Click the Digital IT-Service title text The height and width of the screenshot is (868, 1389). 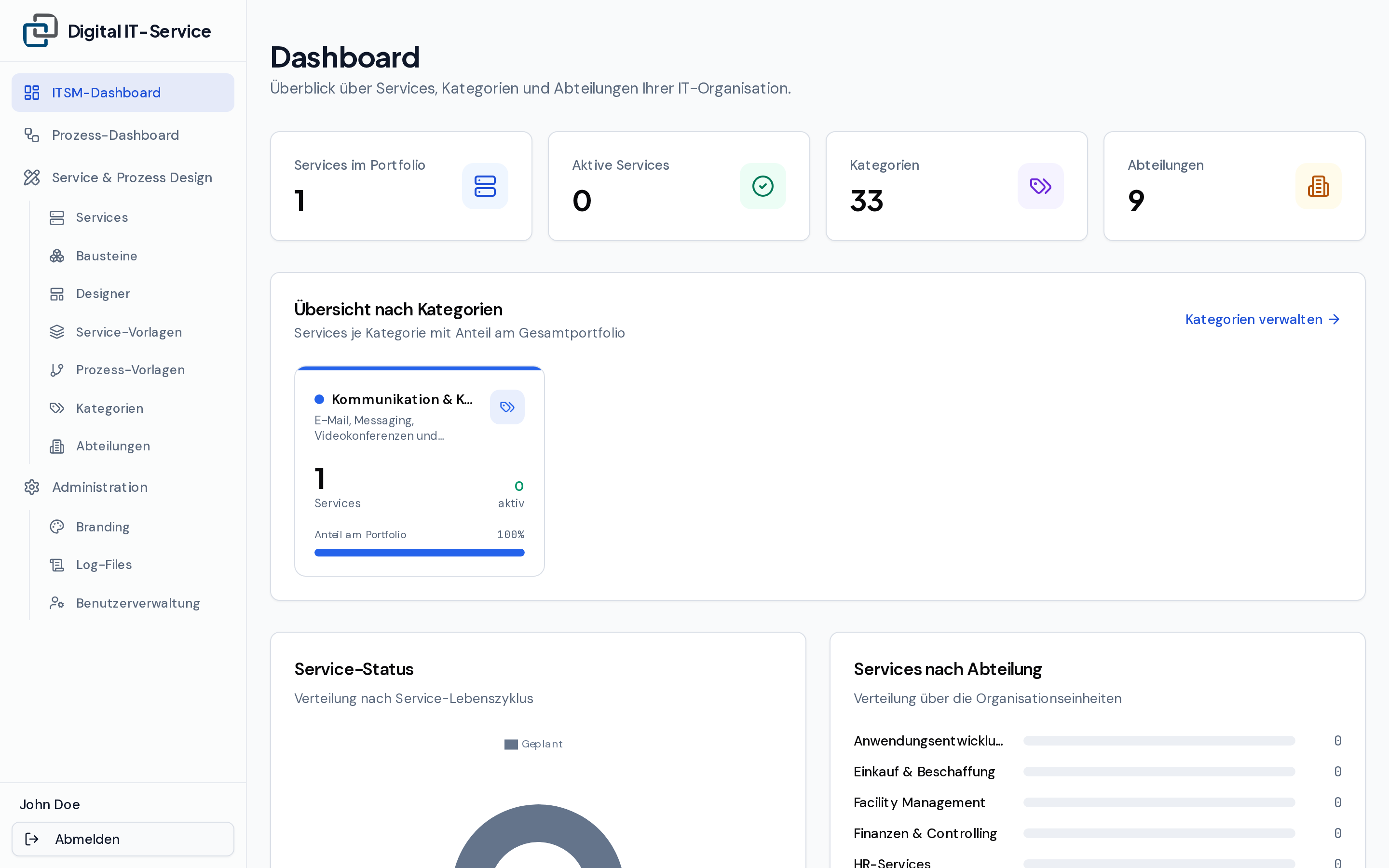click(139, 31)
